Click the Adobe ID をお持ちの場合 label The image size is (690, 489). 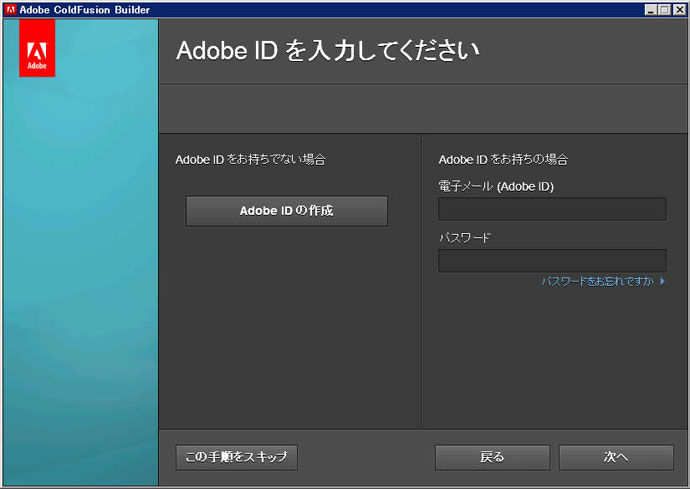[x=503, y=159]
